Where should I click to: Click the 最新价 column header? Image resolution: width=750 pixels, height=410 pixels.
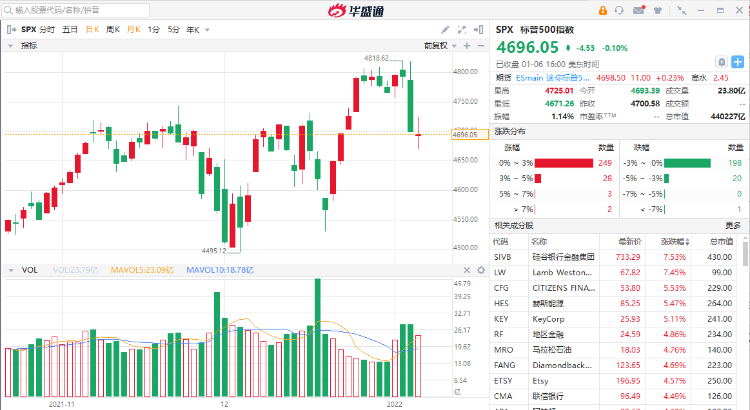click(x=630, y=242)
